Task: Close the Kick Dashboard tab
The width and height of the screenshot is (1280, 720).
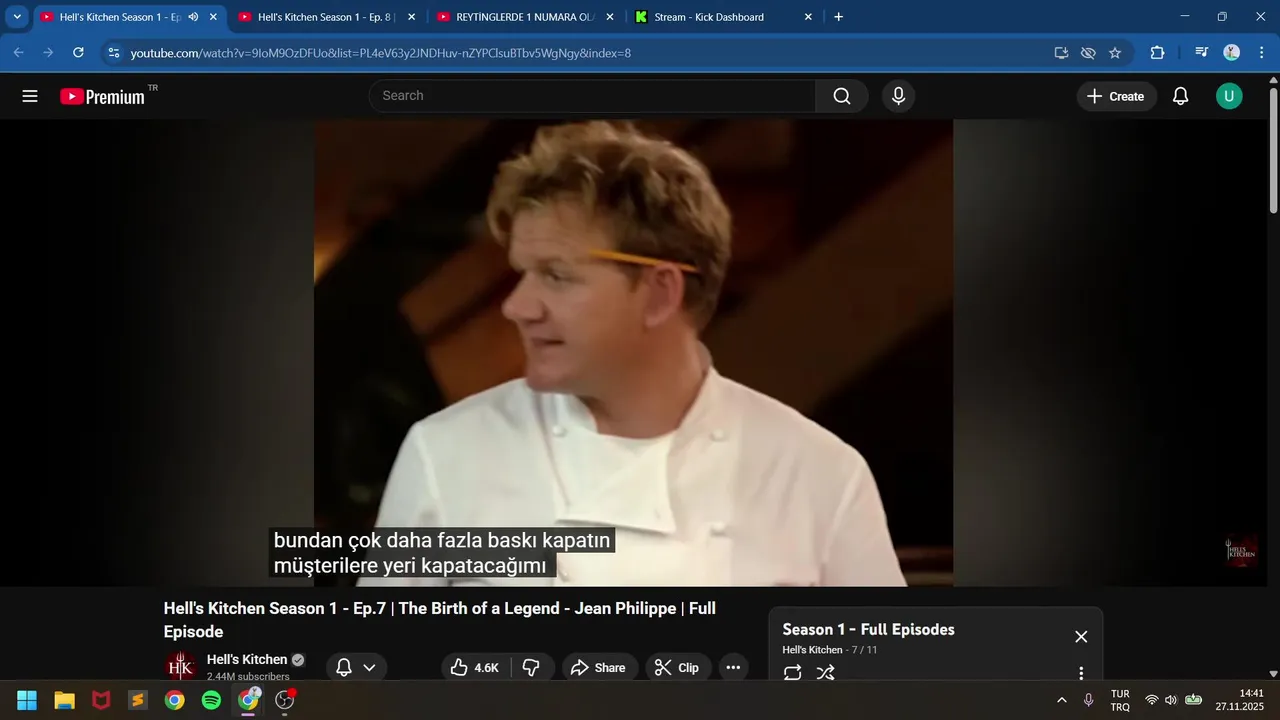Action: 808,17
